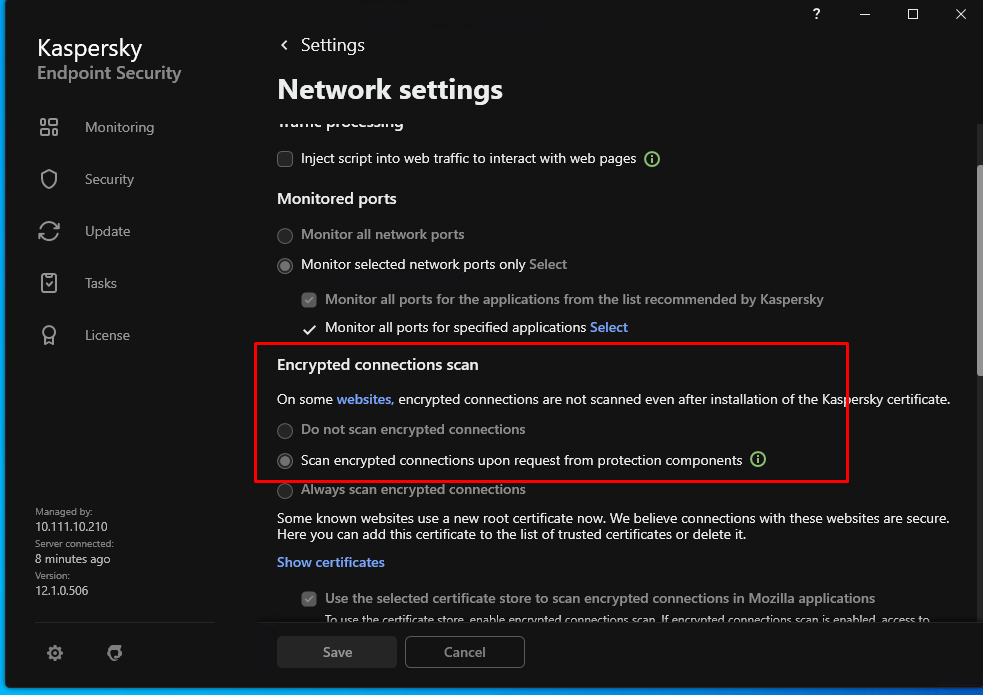Click the Monitoring dashboard icon in sidebar
This screenshot has height=695, width=983.
(x=49, y=127)
